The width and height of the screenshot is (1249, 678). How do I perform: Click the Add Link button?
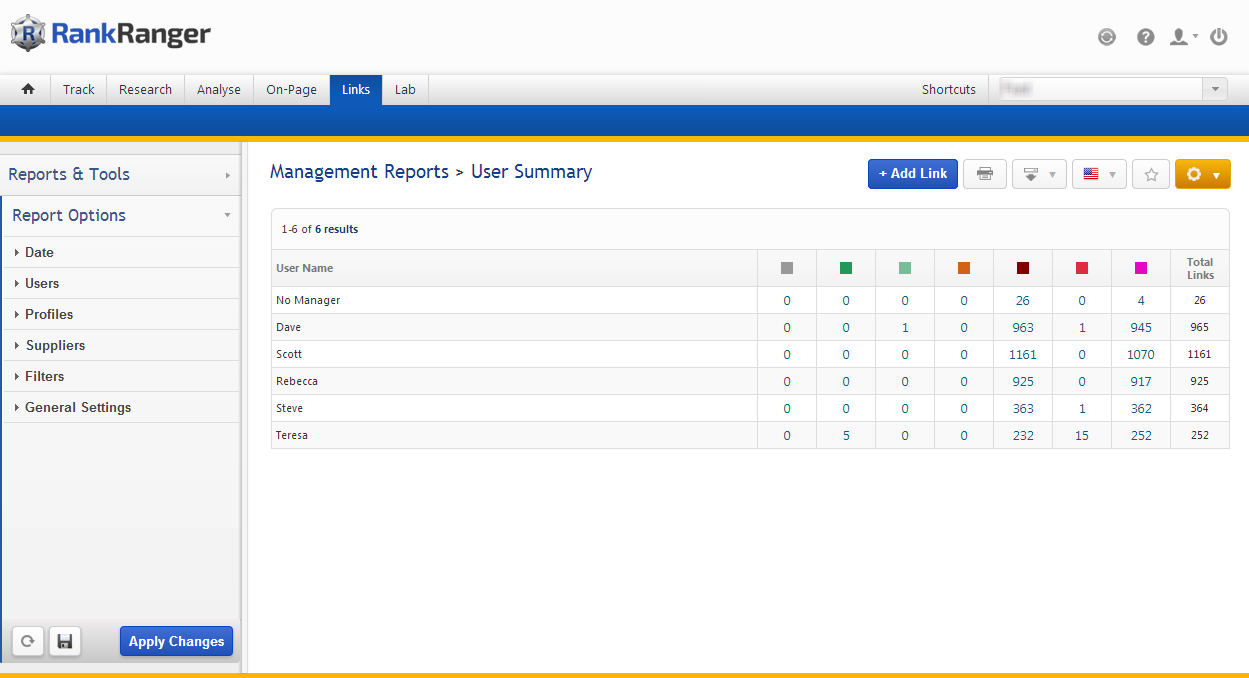point(912,174)
